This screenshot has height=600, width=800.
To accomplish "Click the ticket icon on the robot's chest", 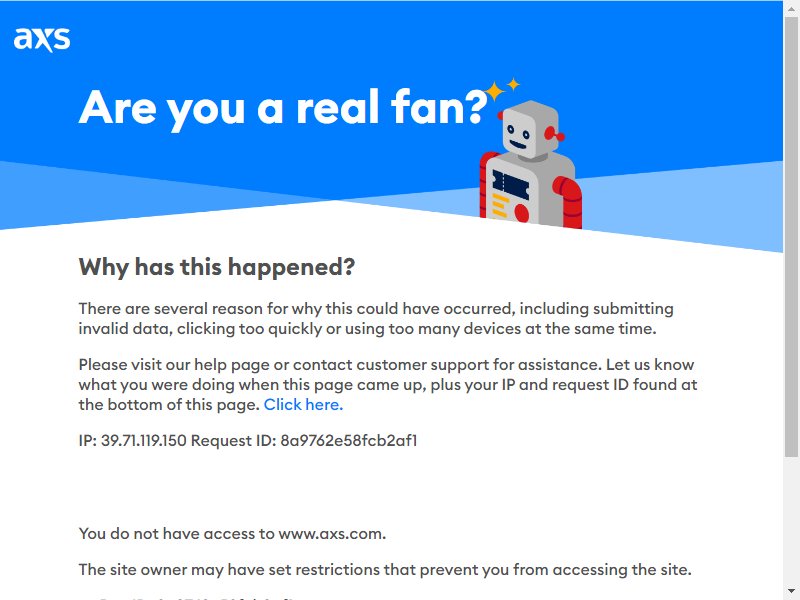I will pyautogui.click(x=510, y=184).
